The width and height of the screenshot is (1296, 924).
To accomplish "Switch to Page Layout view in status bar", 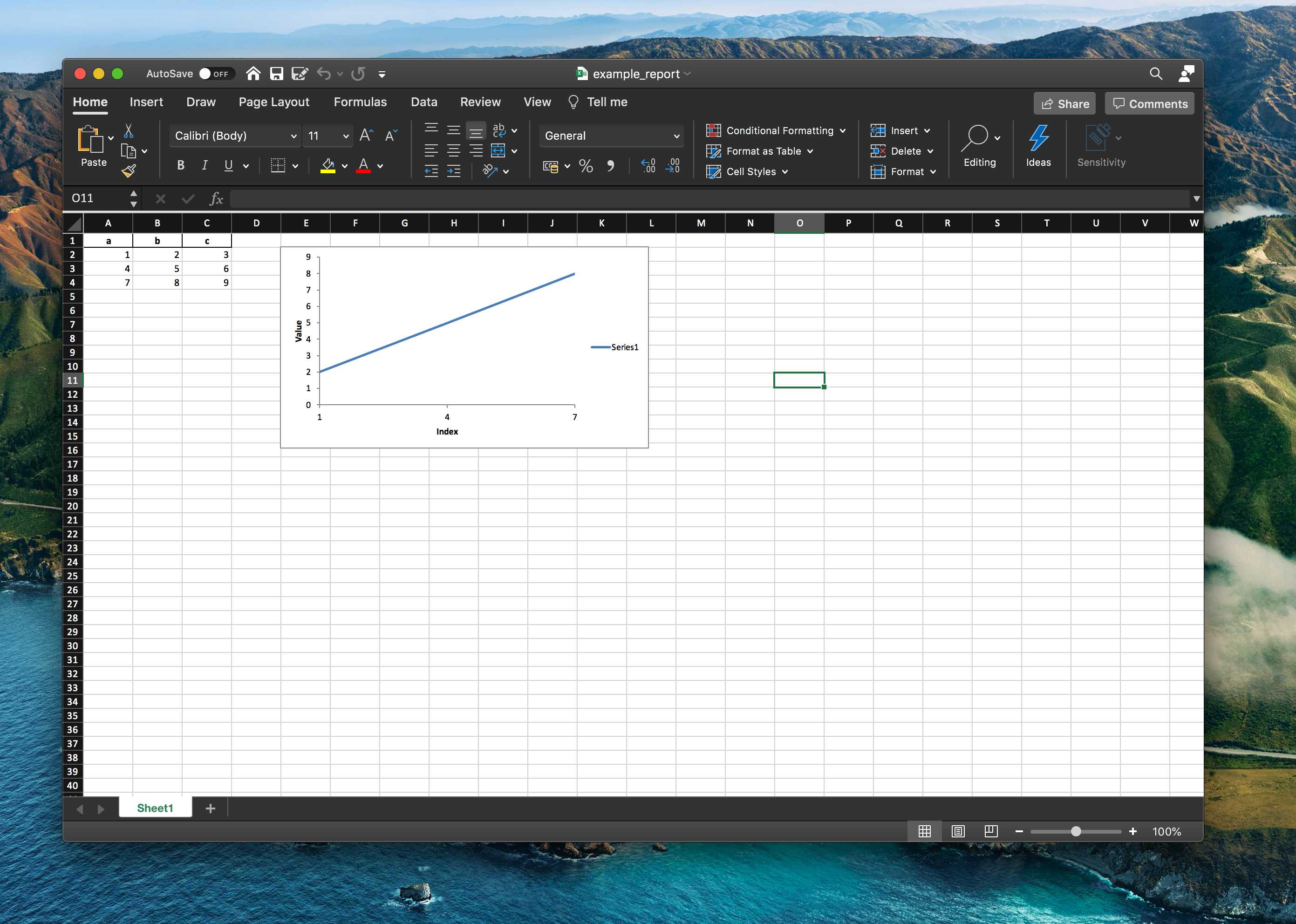I will [x=958, y=831].
